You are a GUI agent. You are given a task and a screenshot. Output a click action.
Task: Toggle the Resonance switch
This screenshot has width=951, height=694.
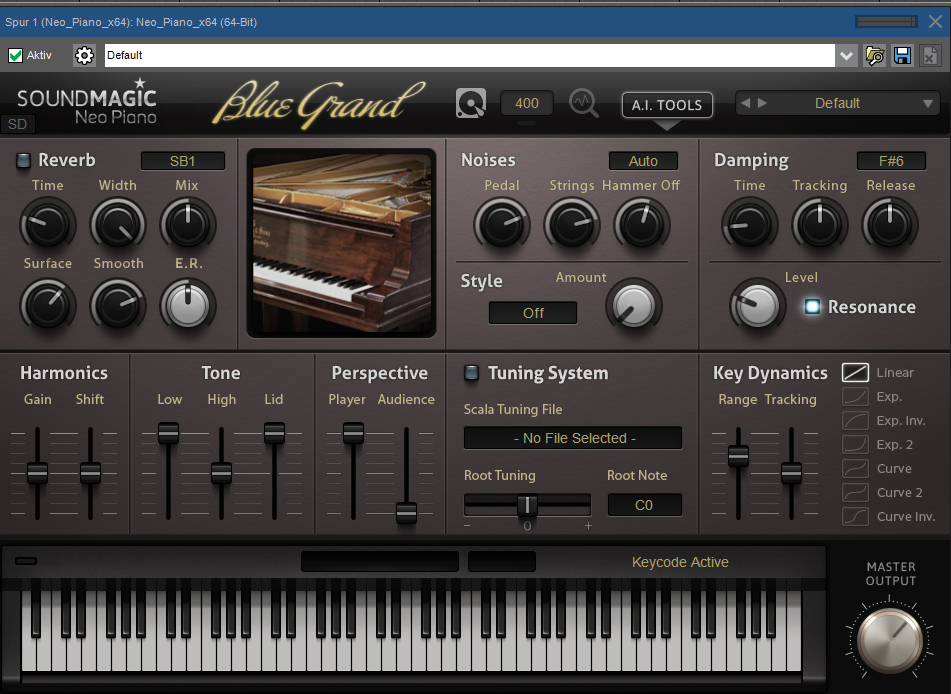point(812,306)
